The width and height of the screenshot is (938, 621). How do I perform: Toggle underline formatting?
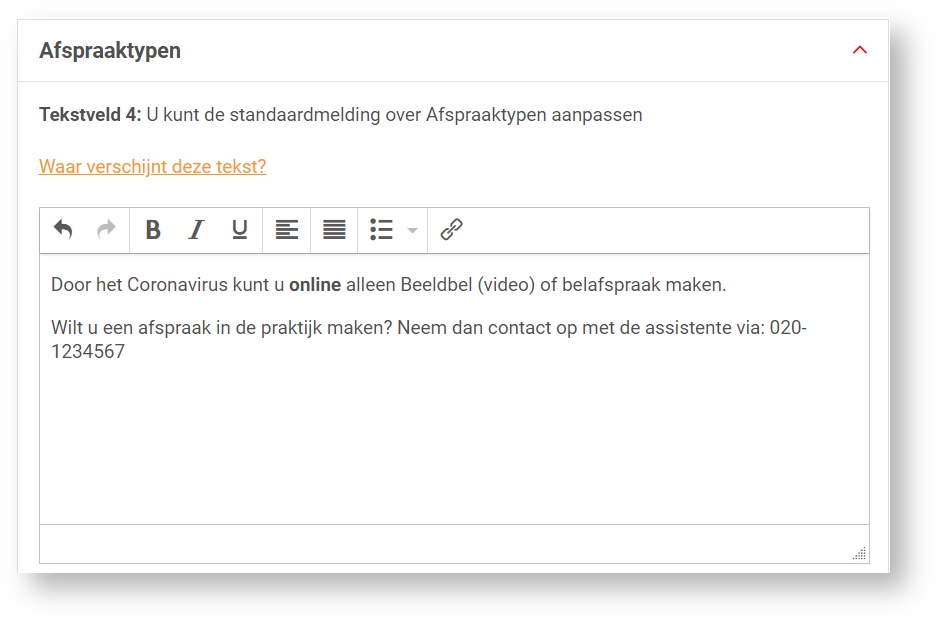tap(240, 230)
